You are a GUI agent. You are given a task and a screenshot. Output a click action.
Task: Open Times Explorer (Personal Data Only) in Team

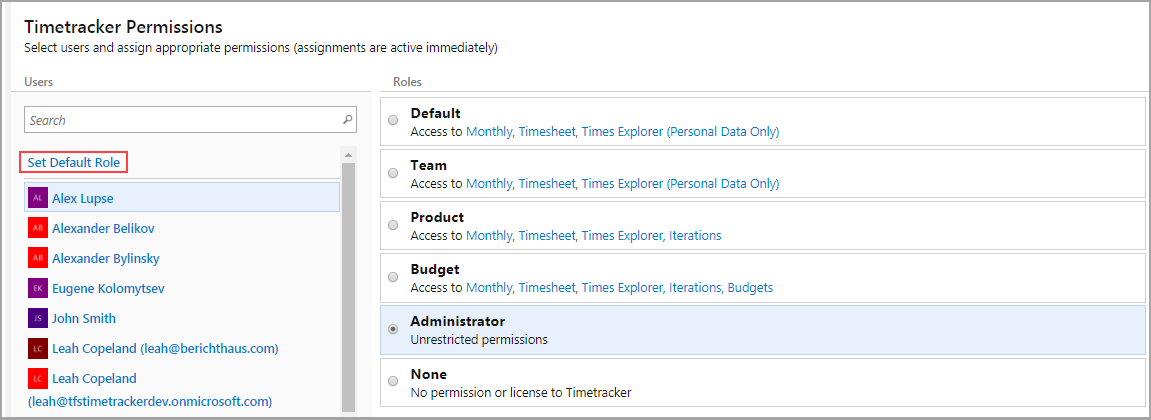pos(680,184)
